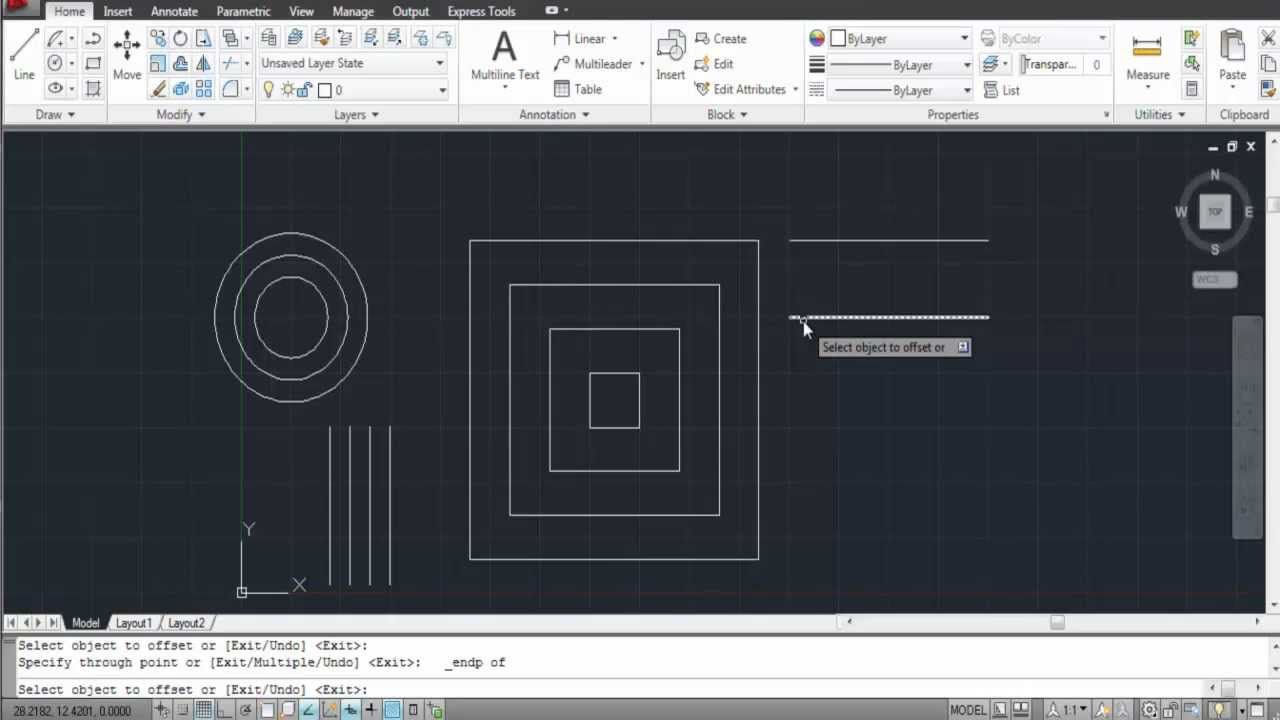This screenshot has width=1280, height=720.
Task: Activate the Move tool
Action: click(x=127, y=55)
